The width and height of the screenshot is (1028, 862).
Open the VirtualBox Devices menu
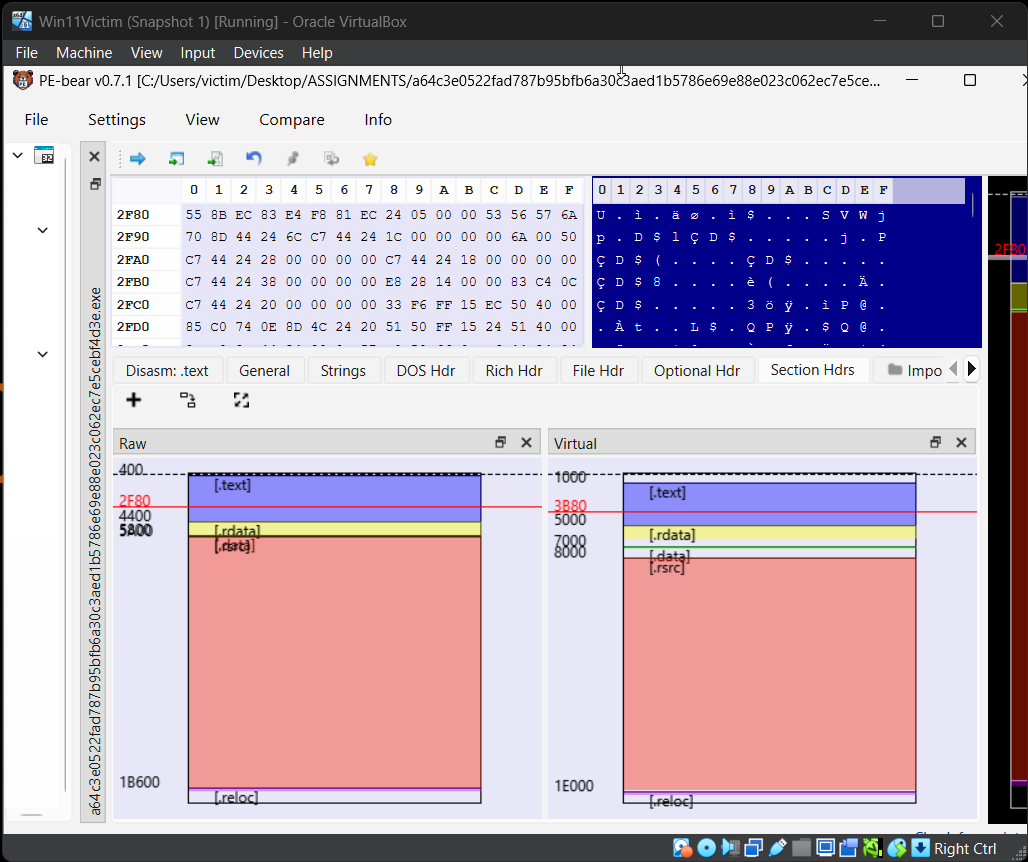[258, 53]
